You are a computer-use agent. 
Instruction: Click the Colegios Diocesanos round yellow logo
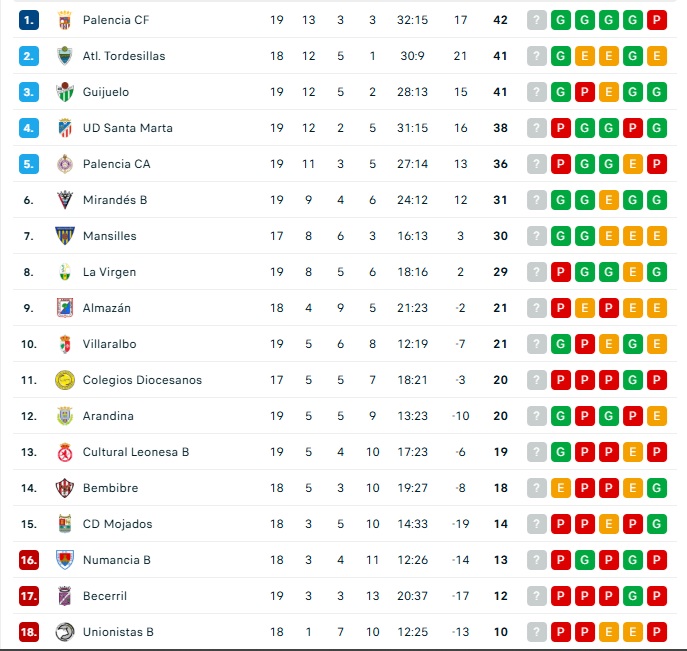(x=65, y=380)
